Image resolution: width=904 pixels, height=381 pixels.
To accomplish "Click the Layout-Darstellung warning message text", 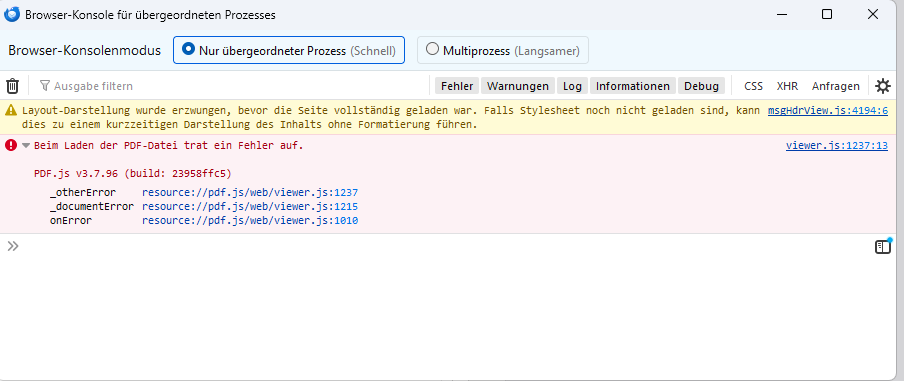I will point(390,117).
